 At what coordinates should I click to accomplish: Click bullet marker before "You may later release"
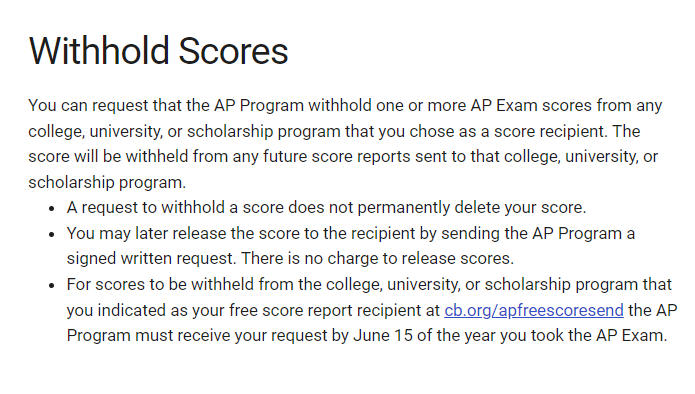[x=52, y=234]
